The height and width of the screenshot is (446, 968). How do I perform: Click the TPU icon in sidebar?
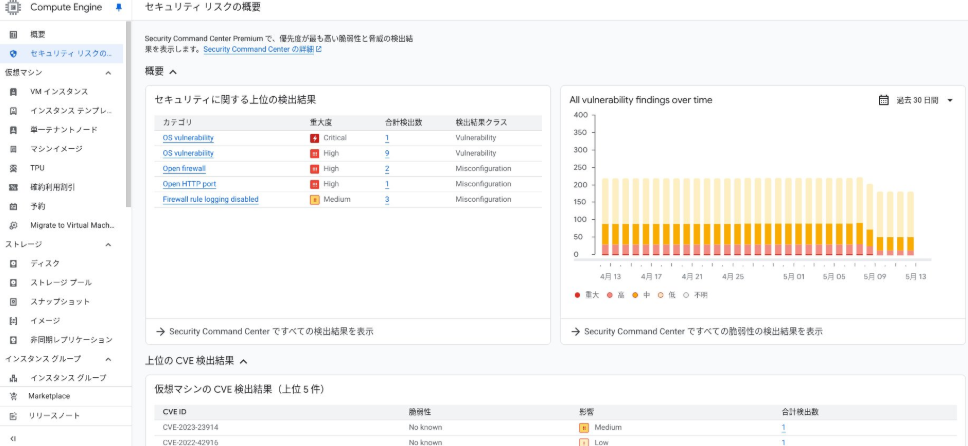coord(14,168)
